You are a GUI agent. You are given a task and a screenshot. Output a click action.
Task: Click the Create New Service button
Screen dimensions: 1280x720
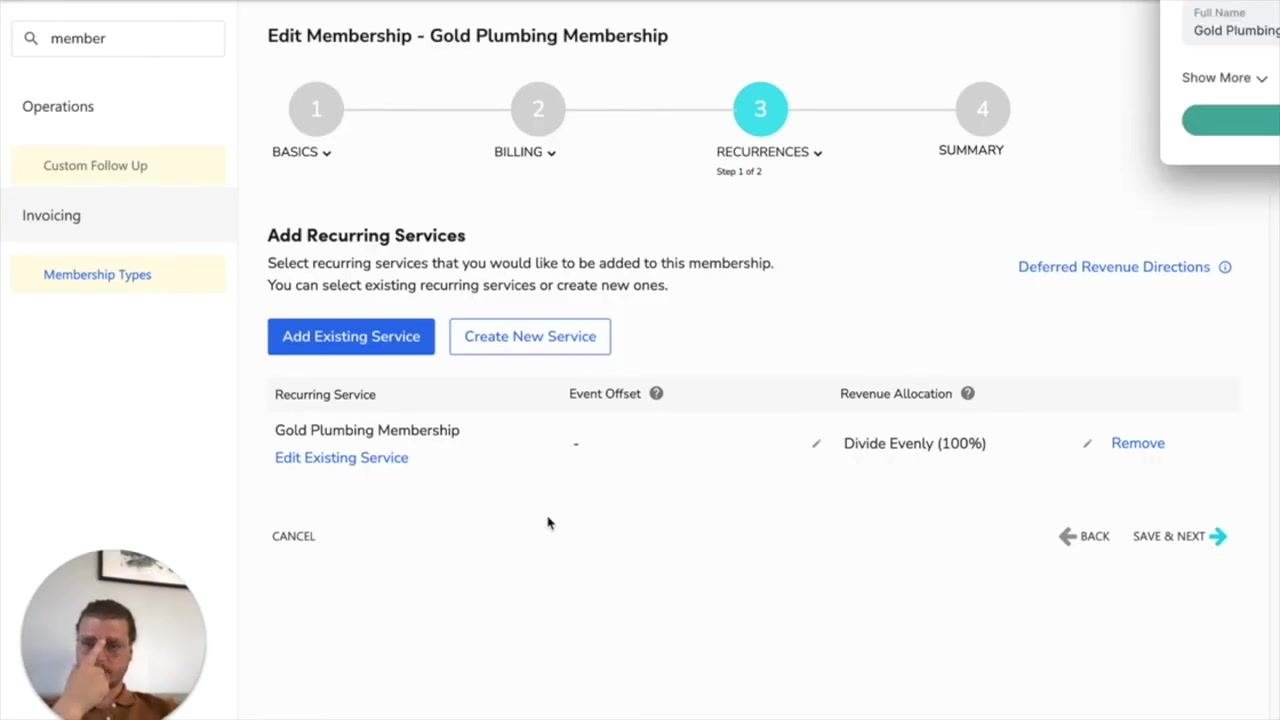click(530, 337)
